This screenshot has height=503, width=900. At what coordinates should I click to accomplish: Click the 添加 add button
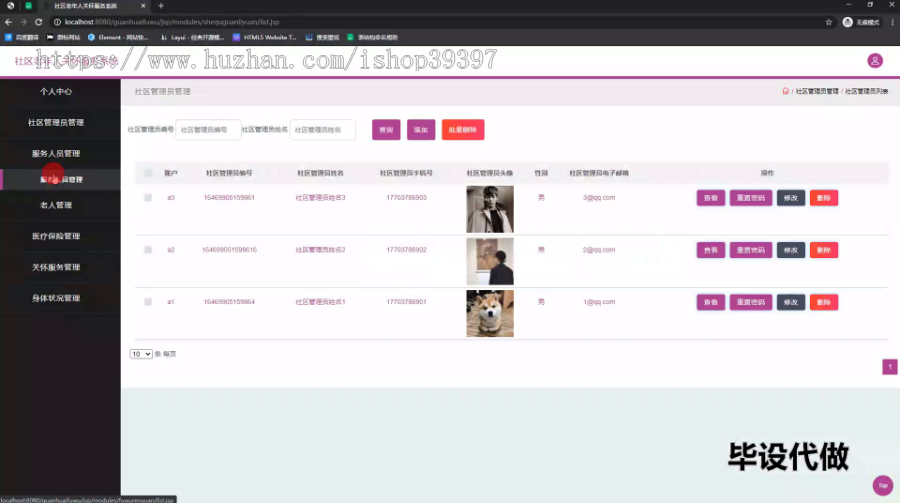pyautogui.click(x=421, y=130)
